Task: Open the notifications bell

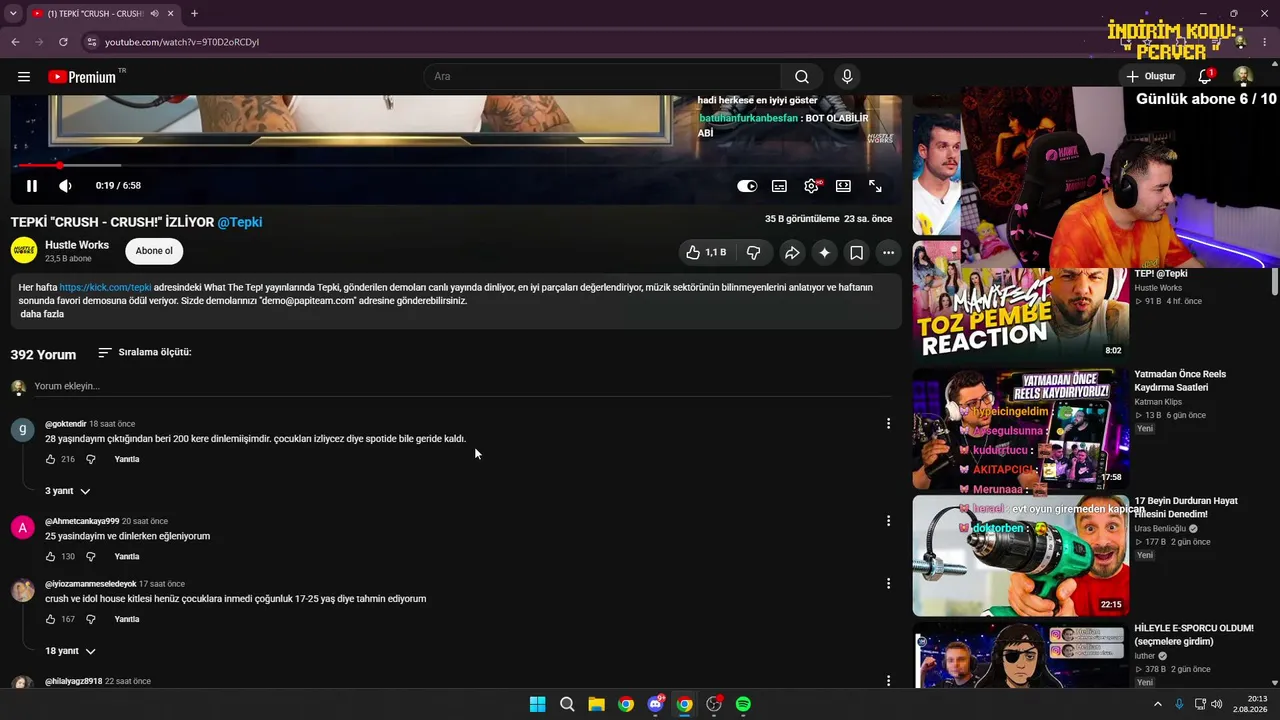Action: [x=1205, y=77]
